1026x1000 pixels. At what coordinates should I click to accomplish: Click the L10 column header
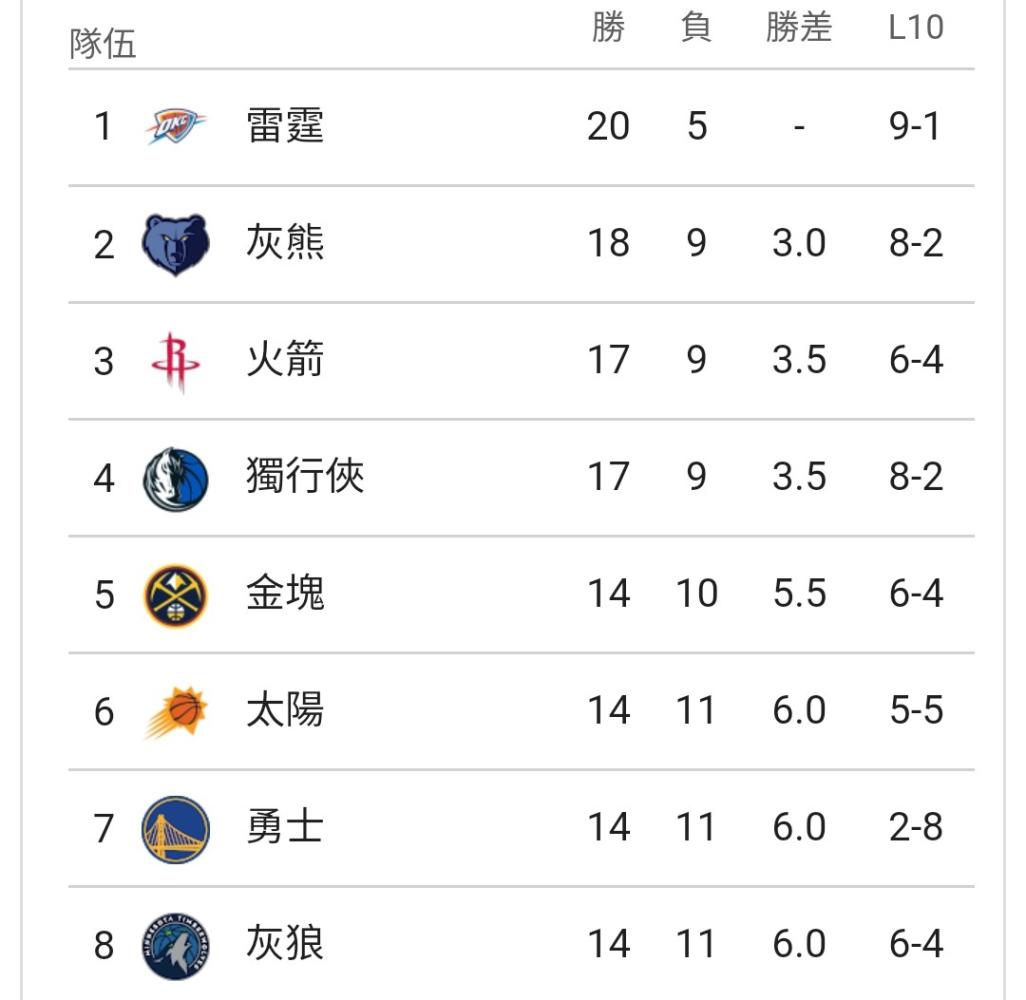915,27
